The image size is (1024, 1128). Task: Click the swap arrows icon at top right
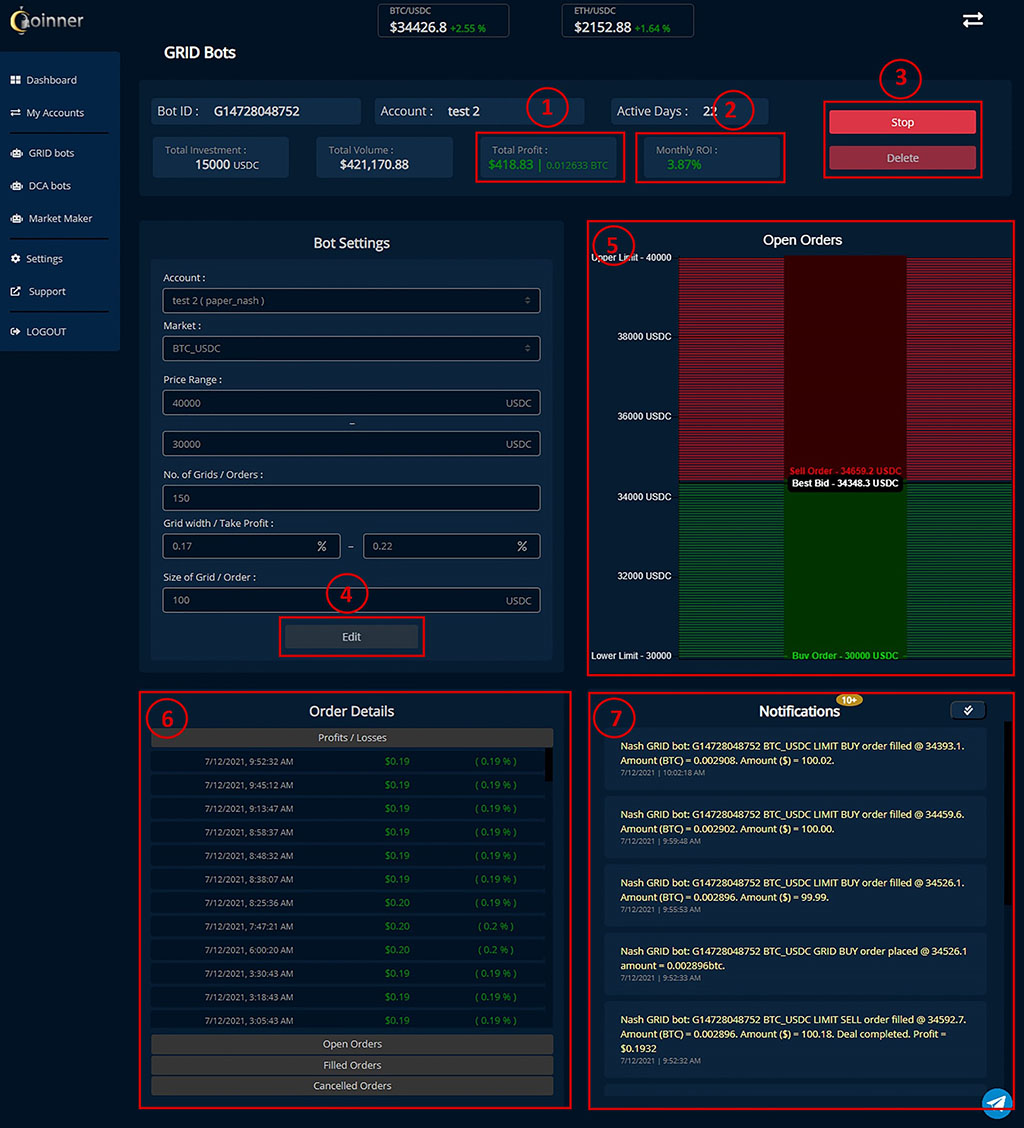[x=972, y=20]
